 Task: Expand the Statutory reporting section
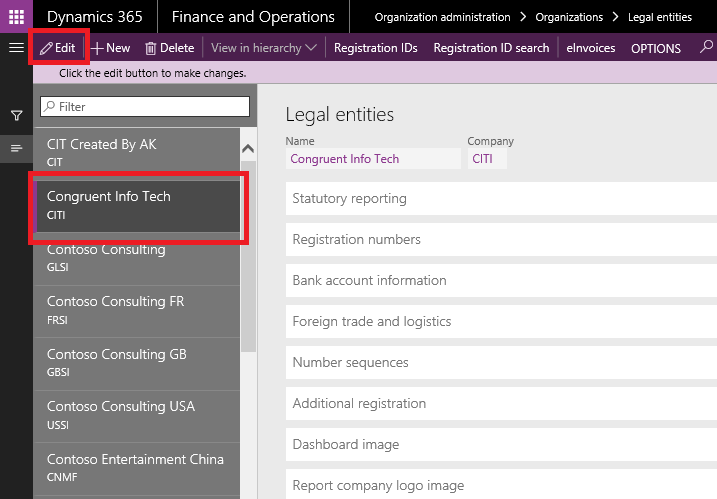point(501,199)
